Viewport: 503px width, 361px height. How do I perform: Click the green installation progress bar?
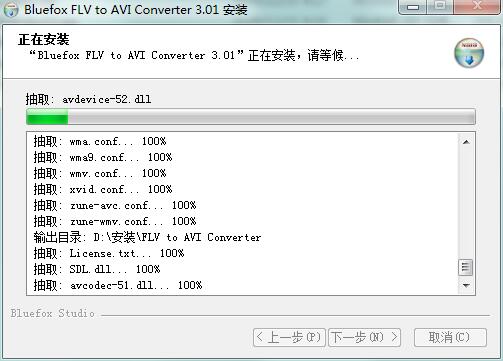251,117
